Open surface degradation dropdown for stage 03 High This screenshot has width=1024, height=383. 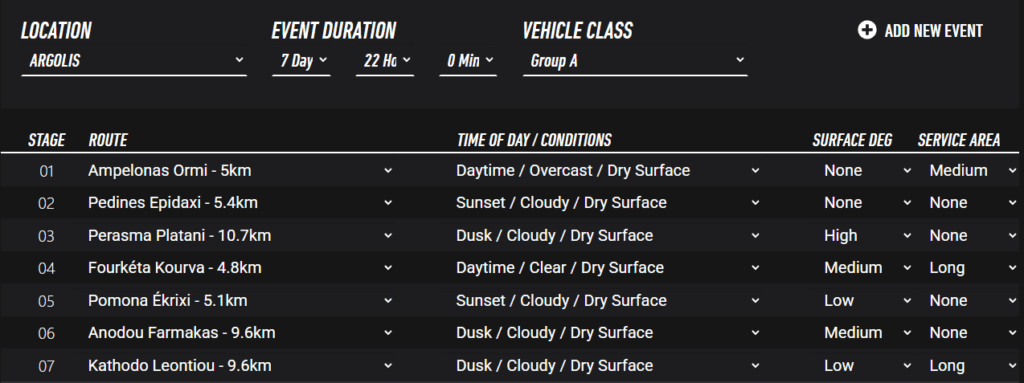pyautogui.click(x=867, y=235)
